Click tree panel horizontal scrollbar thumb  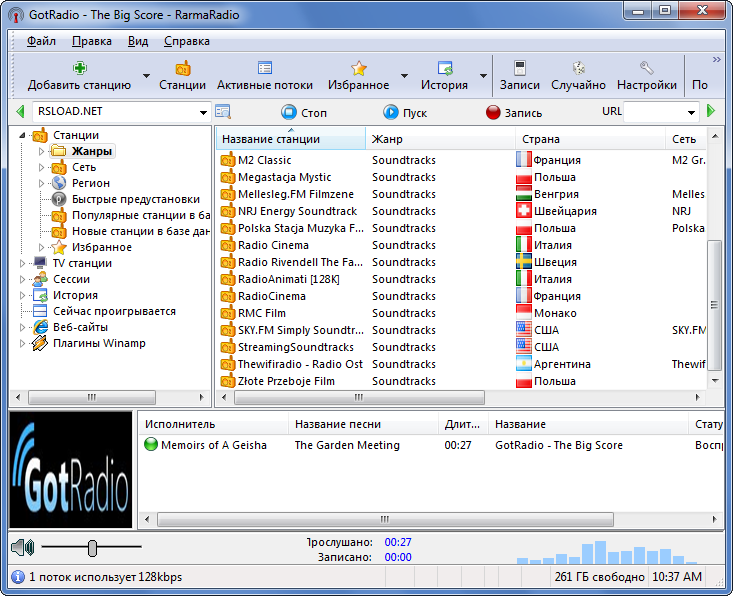pyautogui.click(x=92, y=397)
